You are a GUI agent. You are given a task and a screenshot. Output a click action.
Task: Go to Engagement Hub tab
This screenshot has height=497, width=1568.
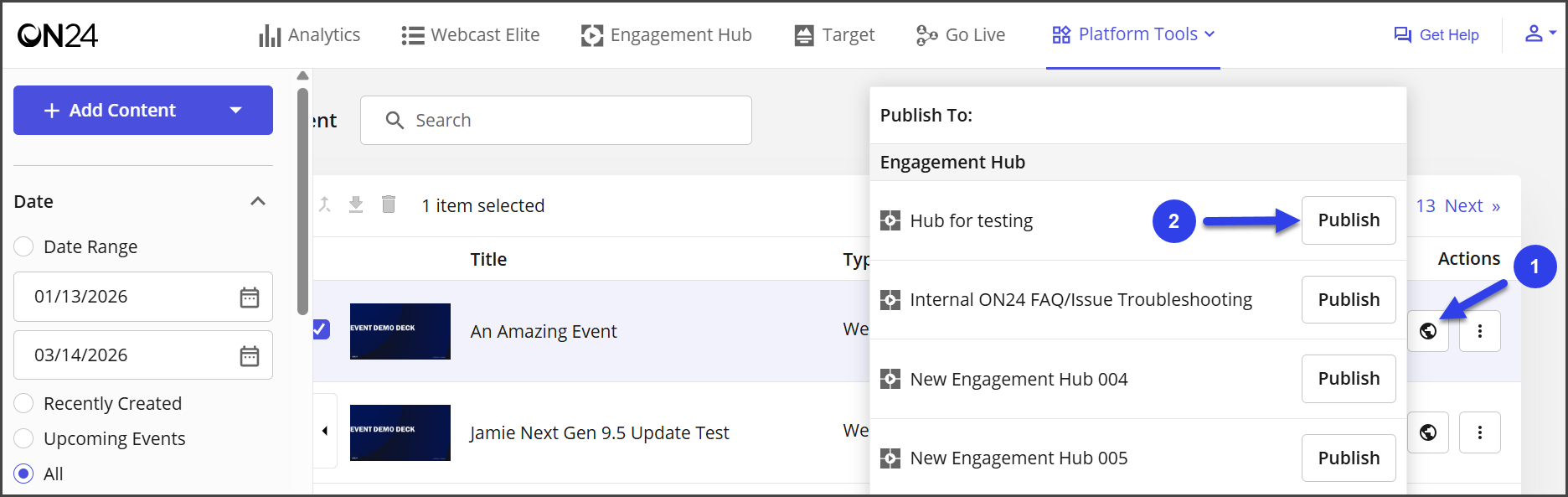(x=667, y=35)
